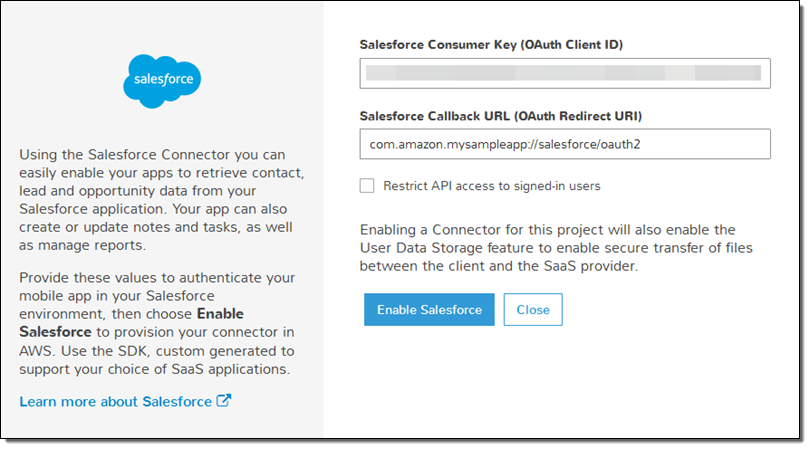The image size is (810, 449).
Task: Enable the Restrict API access checkbox
Action: [367, 185]
